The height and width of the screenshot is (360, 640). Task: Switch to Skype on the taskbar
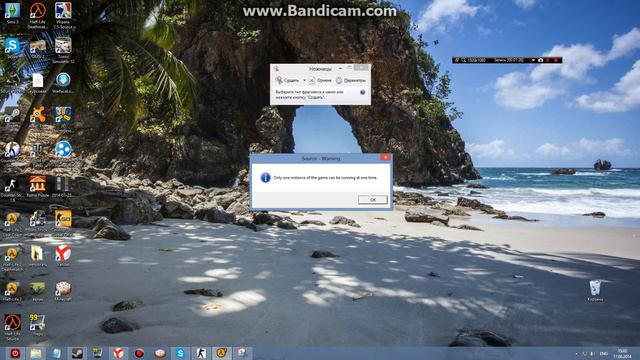pyautogui.click(x=180, y=353)
